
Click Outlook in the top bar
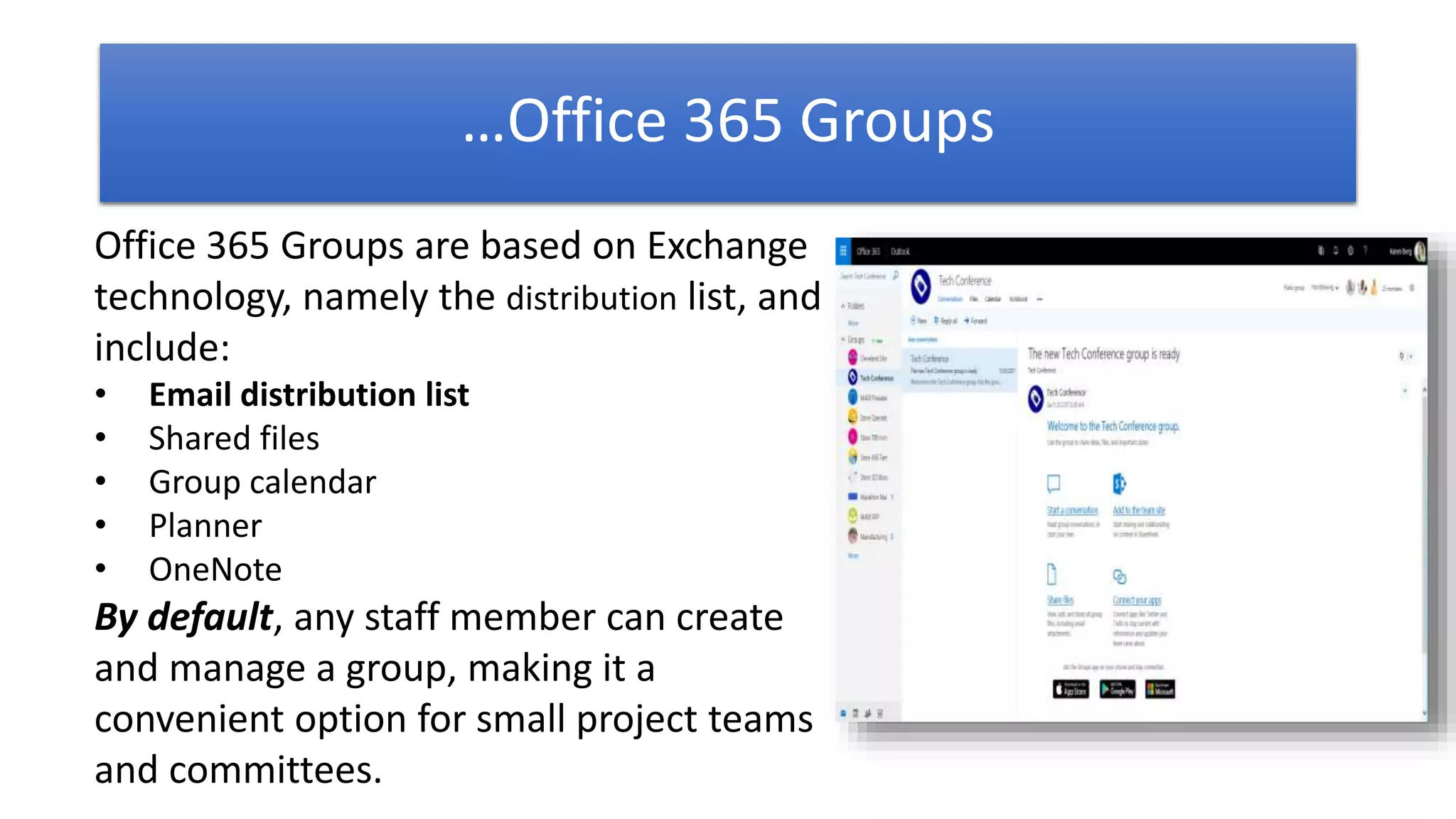tap(900, 251)
